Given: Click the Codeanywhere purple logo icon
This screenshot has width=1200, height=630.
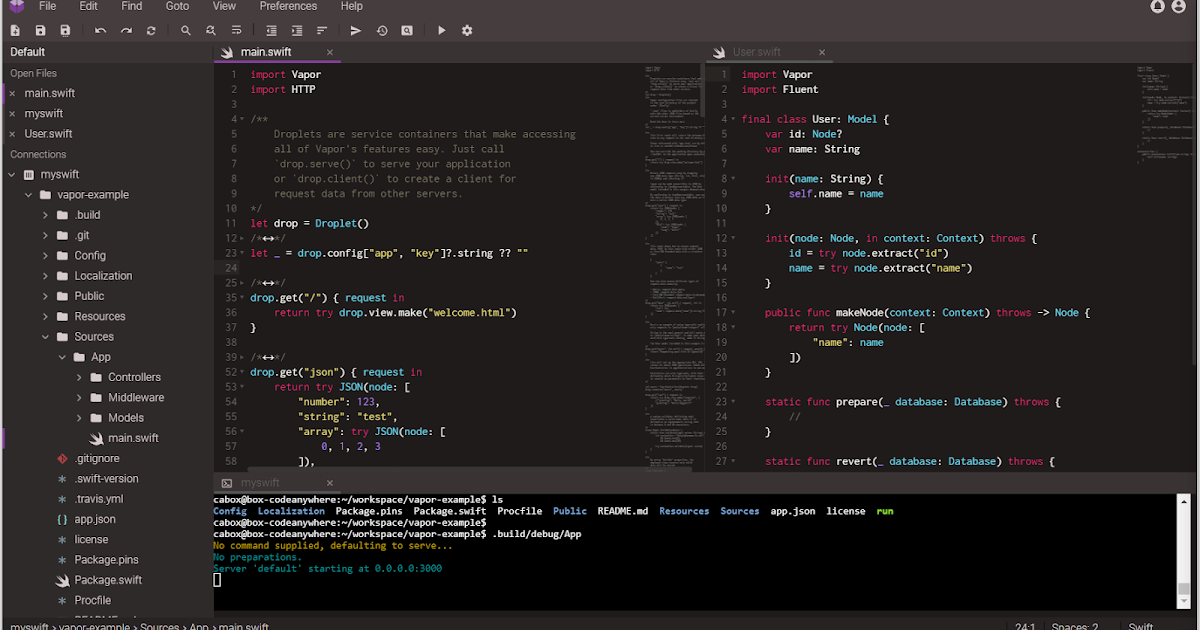Looking at the screenshot, I should 15,6.
